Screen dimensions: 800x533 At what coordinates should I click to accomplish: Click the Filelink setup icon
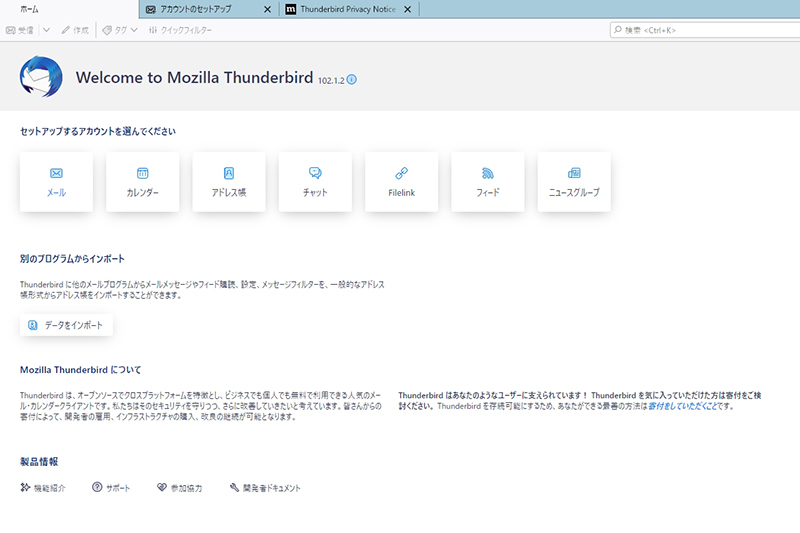[401, 181]
